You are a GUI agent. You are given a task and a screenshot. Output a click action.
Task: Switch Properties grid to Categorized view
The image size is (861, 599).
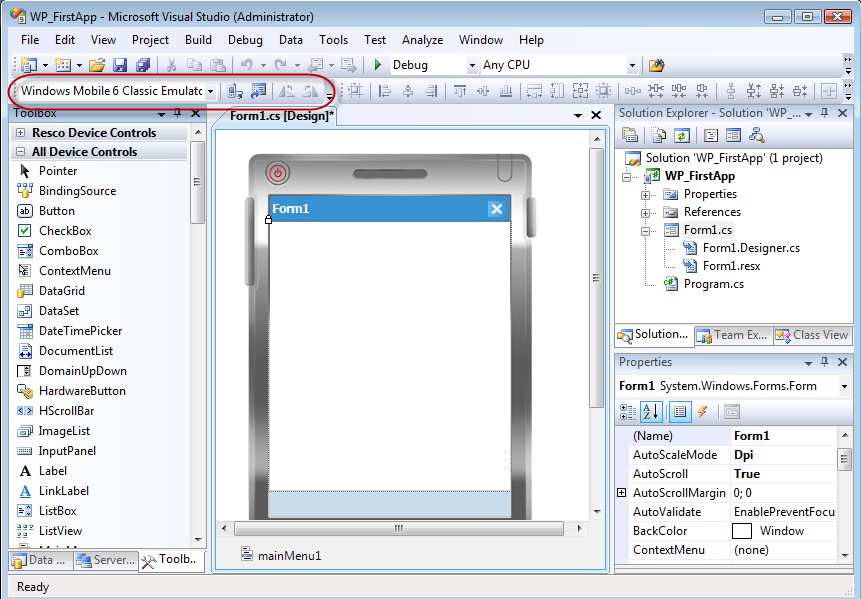tap(628, 411)
